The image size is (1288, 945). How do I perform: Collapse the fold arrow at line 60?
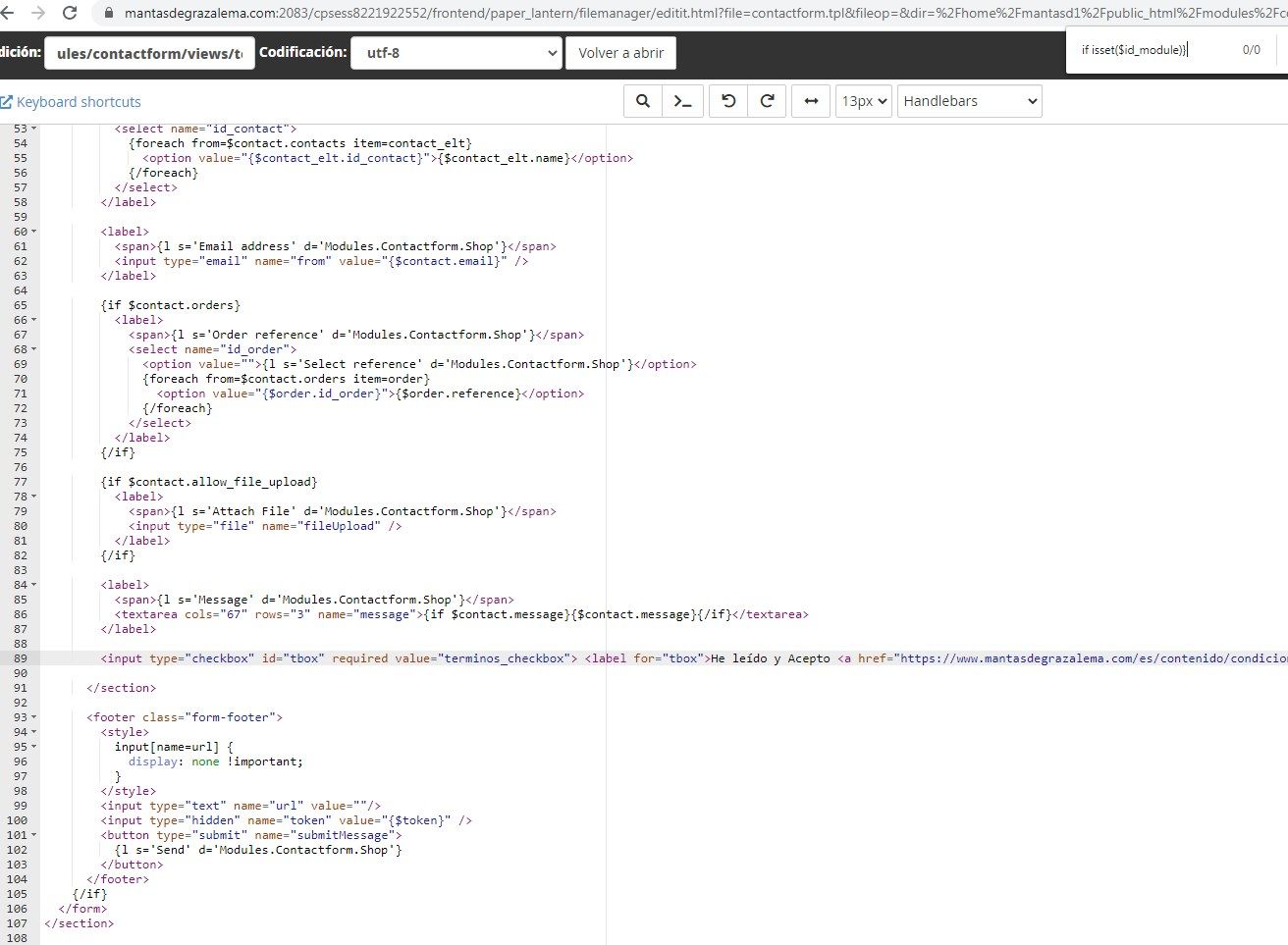[x=33, y=232]
